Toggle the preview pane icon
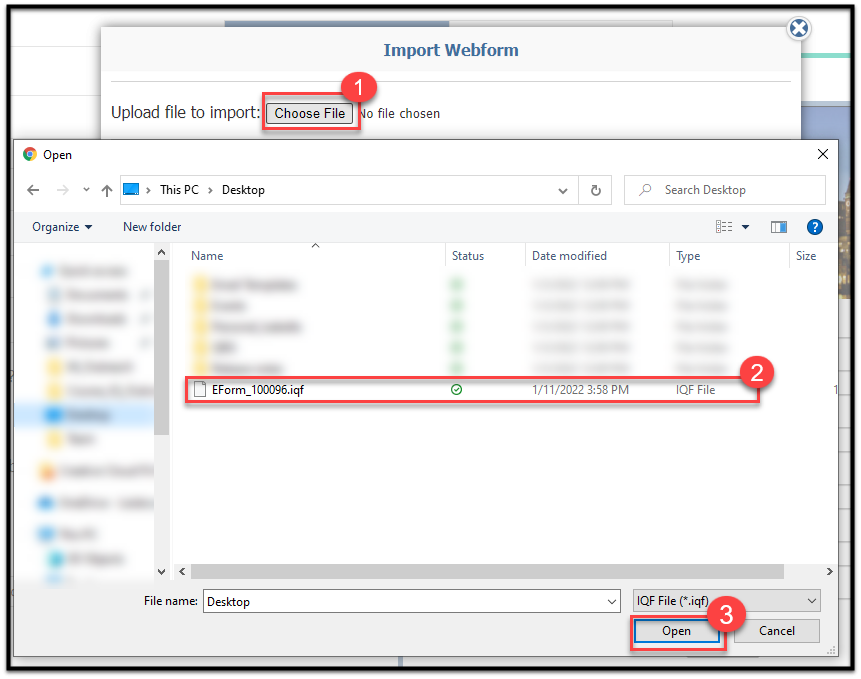The height and width of the screenshot is (679, 861). 779,227
